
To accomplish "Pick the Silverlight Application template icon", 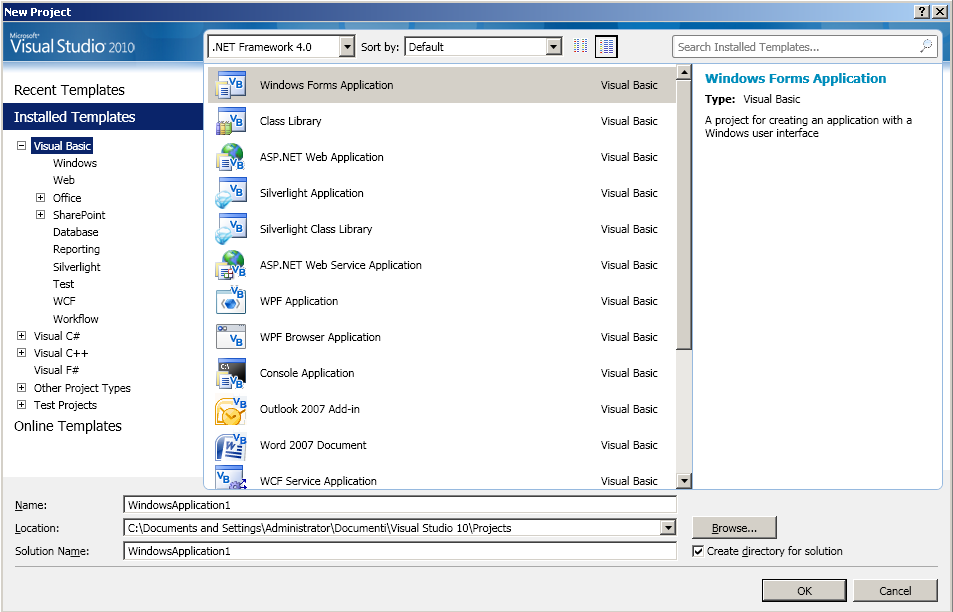I will (231, 193).
